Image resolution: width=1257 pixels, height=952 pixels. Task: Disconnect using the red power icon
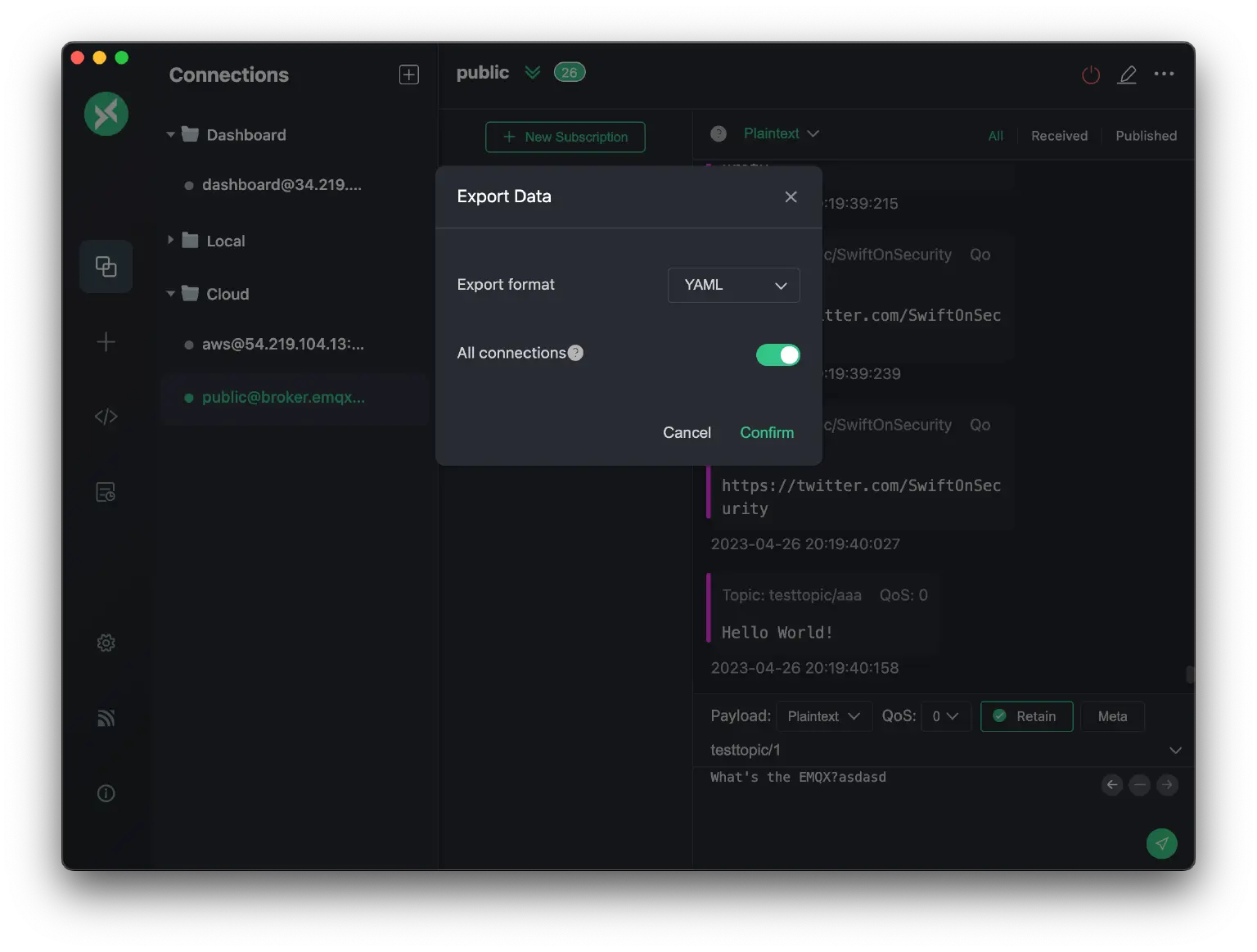[1089, 74]
